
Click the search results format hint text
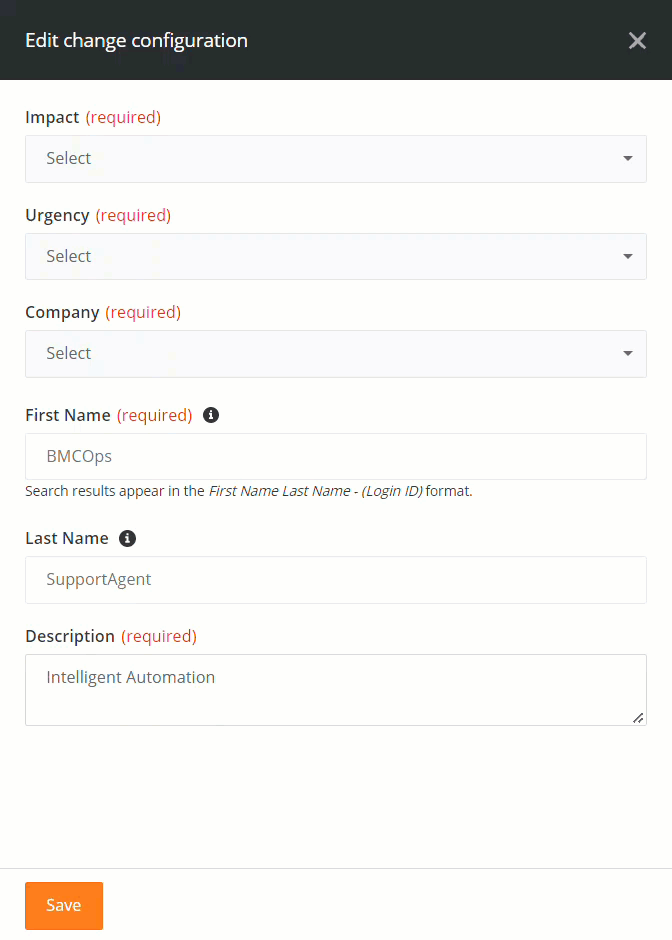coord(249,491)
